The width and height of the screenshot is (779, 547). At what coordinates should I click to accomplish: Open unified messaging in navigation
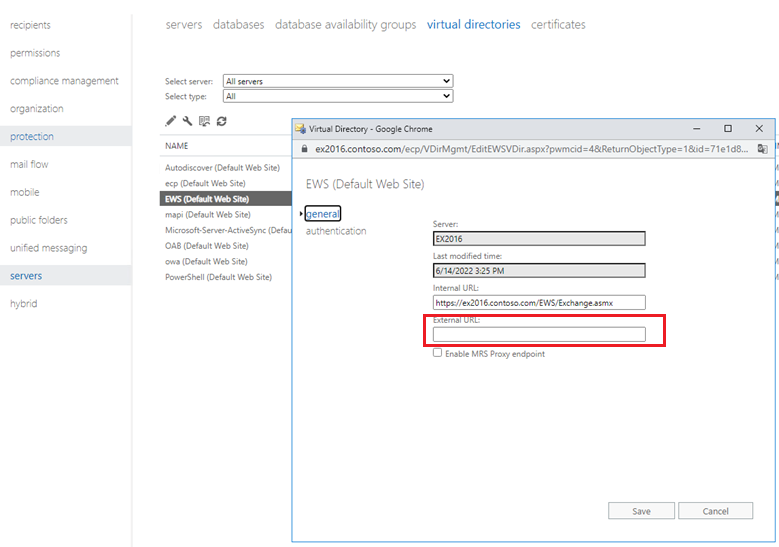(49, 247)
